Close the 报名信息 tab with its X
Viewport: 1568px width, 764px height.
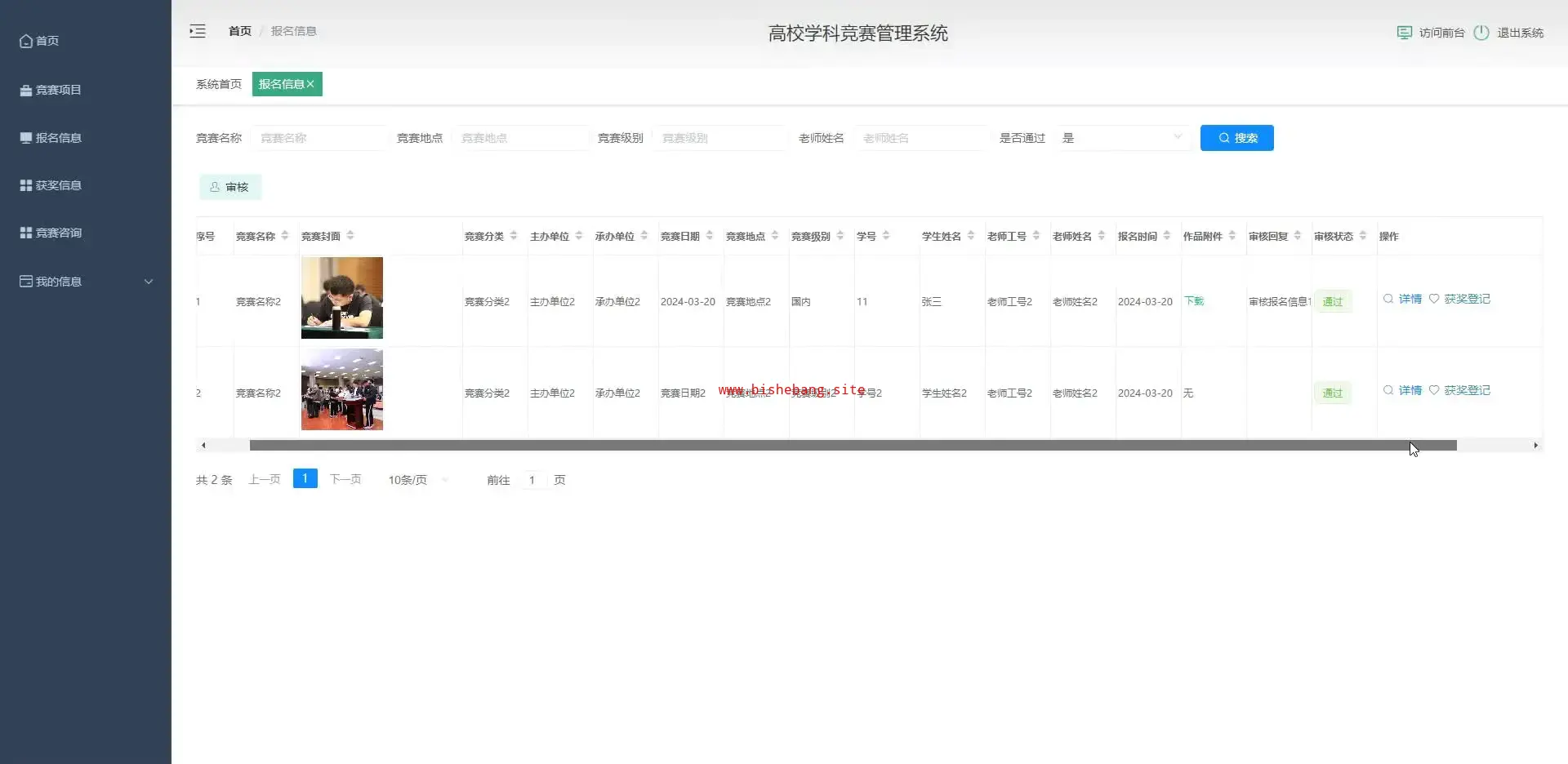310,84
